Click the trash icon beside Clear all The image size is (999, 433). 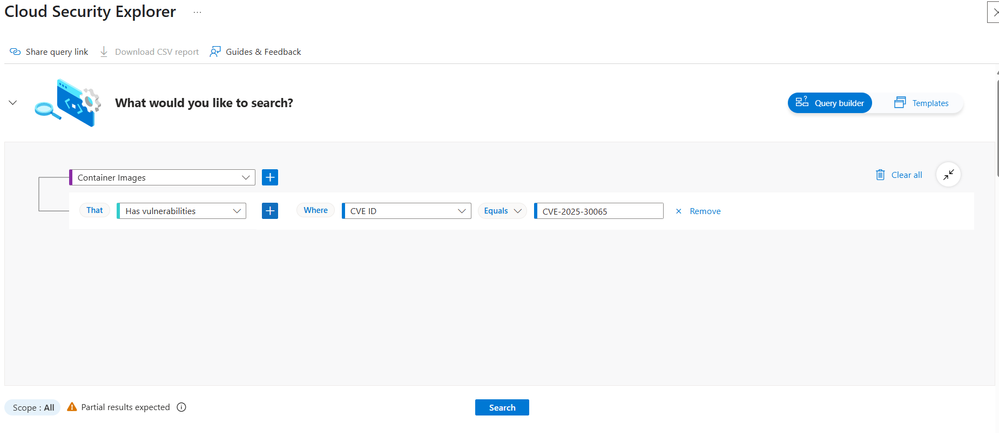point(880,174)
